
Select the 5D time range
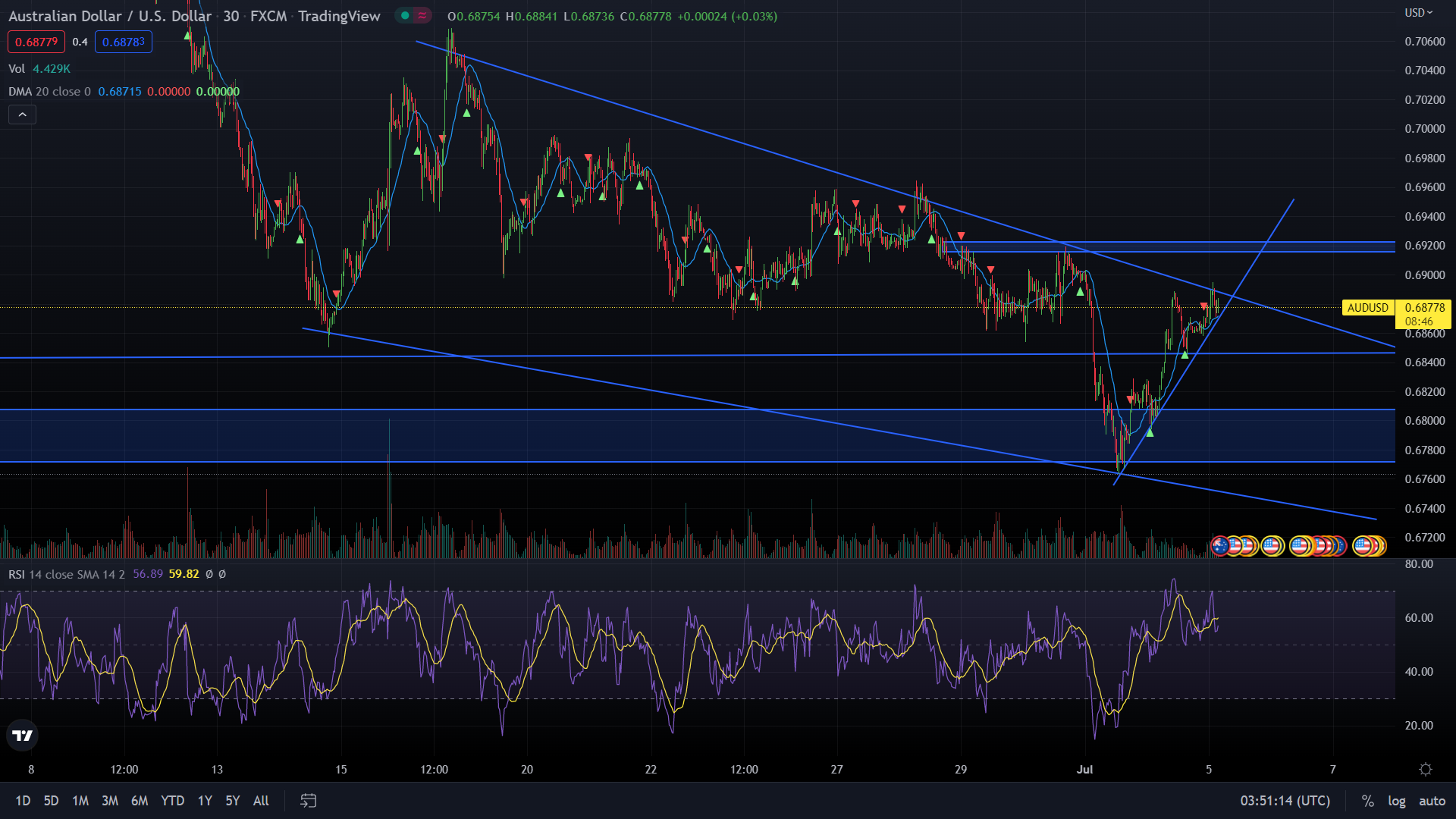(x=51, y=800)
